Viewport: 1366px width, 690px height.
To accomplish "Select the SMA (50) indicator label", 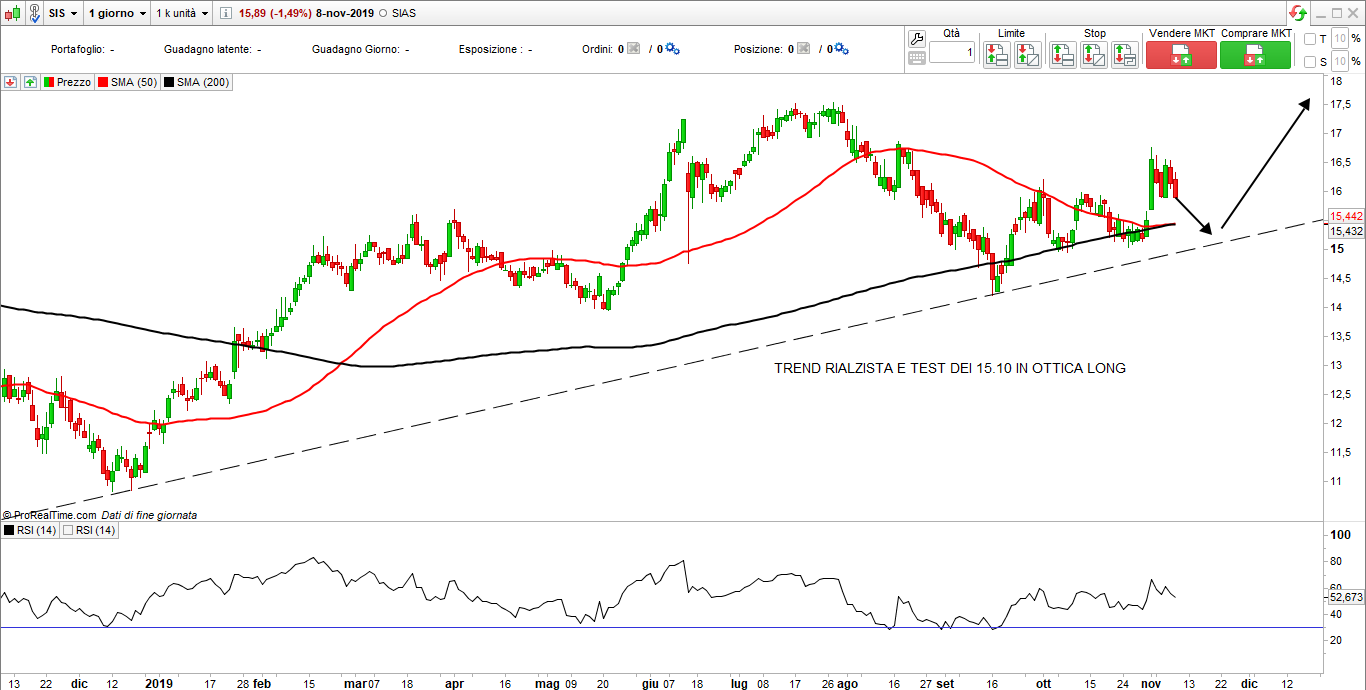I will (127, 83).
